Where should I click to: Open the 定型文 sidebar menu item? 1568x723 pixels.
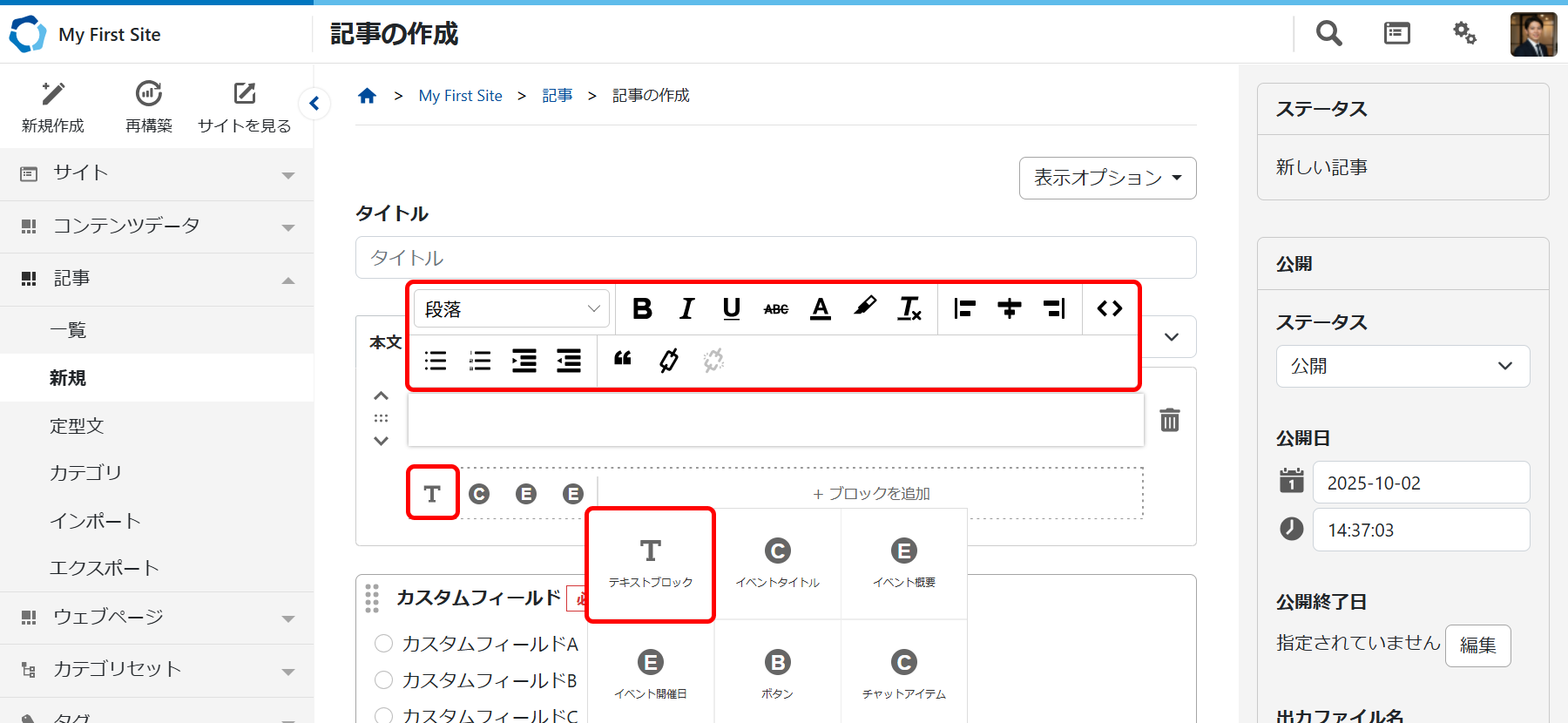click(x=77, y=425)
